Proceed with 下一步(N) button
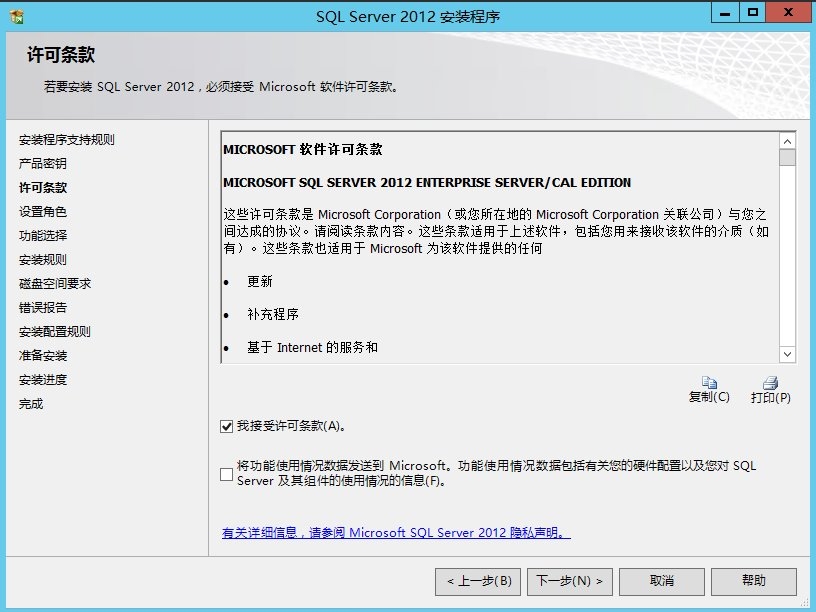Screen dimensions: 816x612 (570, 581)
